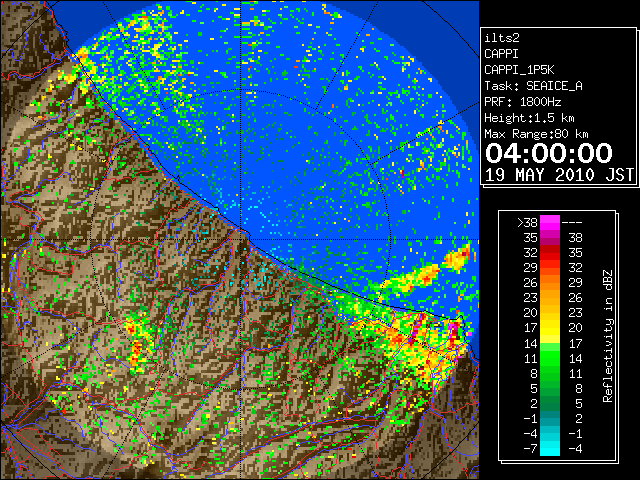This screenshot has height=480, width=640.
Task: Select the 'CAPPI_1P5K' product name text
Action: [x=519, y=70]
